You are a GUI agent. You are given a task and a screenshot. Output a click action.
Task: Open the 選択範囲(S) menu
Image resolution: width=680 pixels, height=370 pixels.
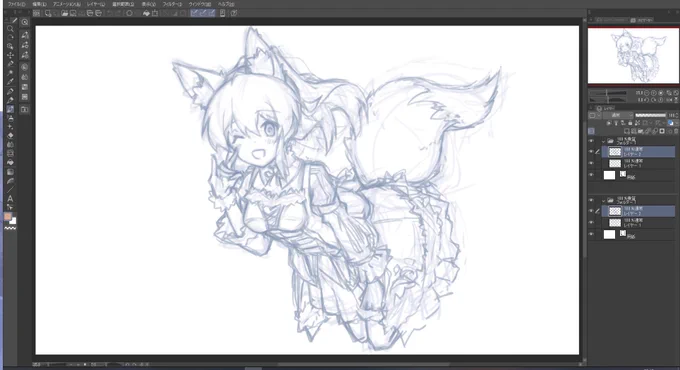point(123,4)
